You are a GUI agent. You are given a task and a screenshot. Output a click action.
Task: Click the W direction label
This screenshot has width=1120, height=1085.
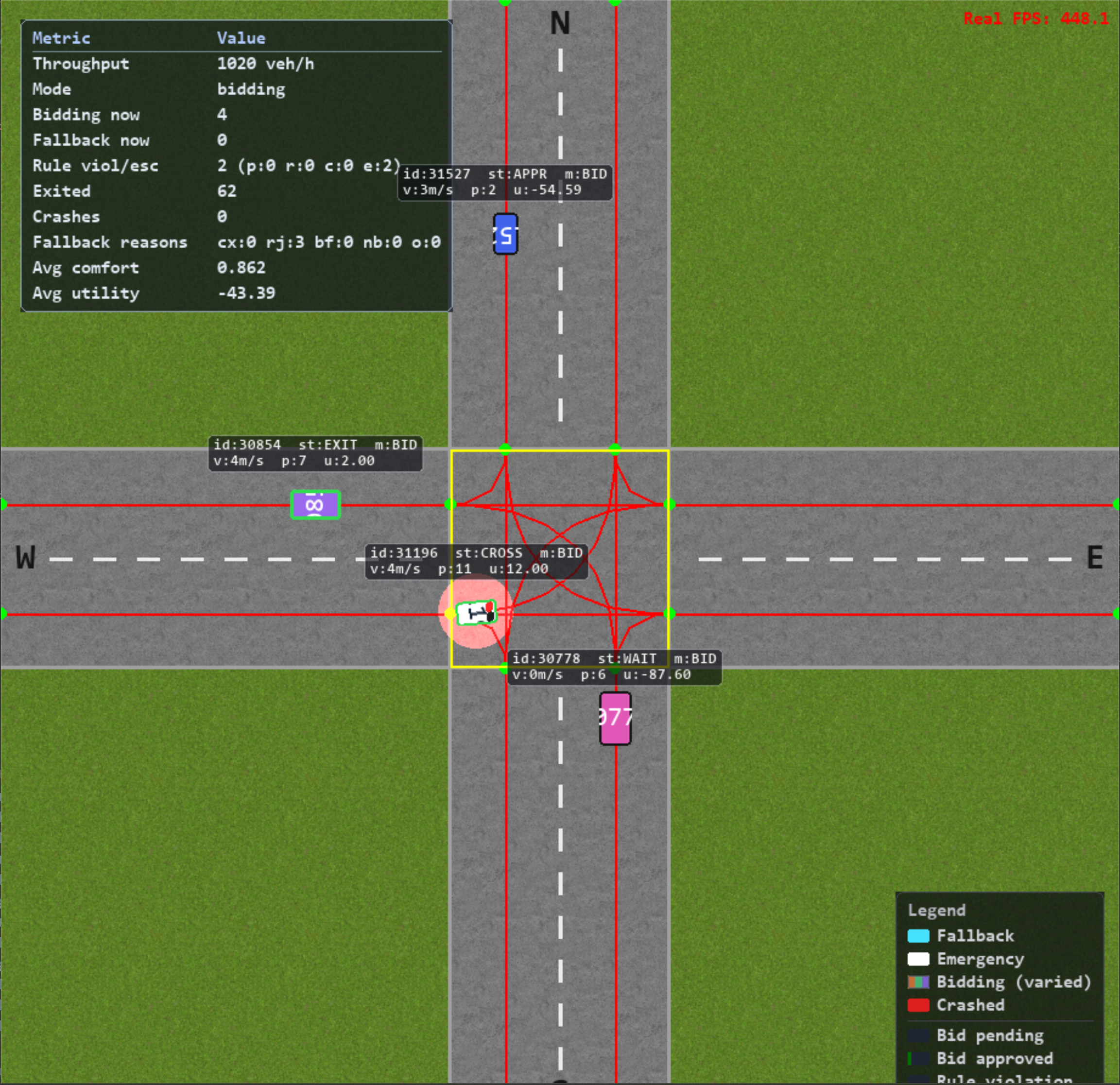(x=26, y=558)
